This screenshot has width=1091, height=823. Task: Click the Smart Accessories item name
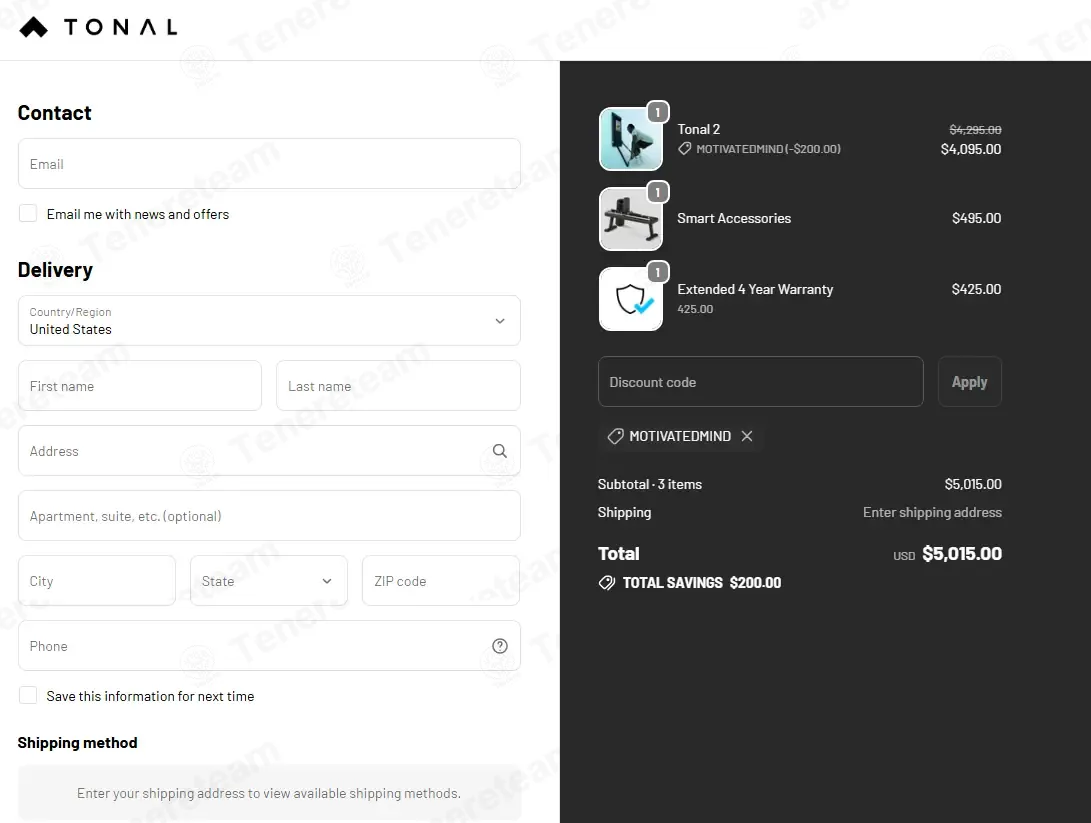pos(734,218)
